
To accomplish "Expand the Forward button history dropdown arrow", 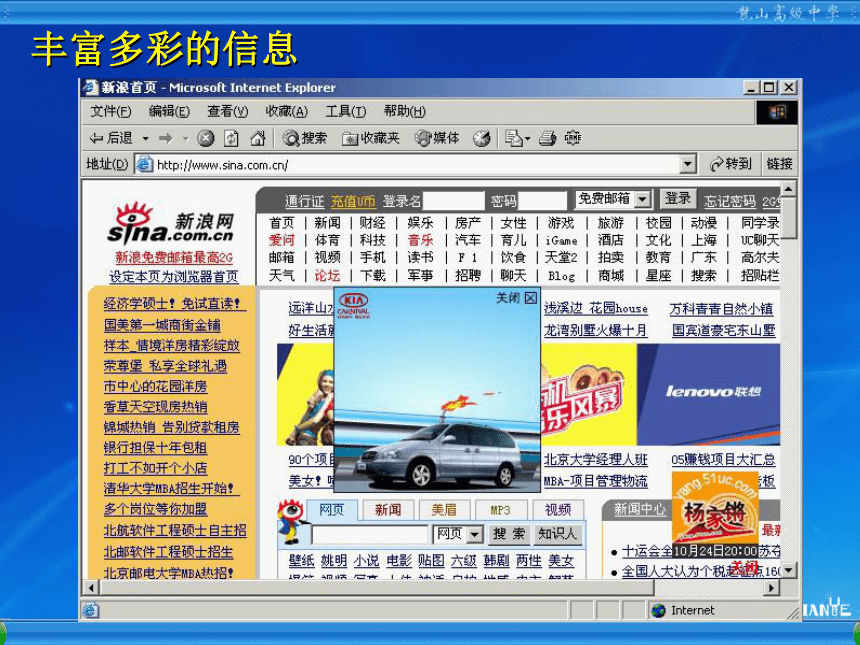I will pyautogui.click(x=185, y=139).
